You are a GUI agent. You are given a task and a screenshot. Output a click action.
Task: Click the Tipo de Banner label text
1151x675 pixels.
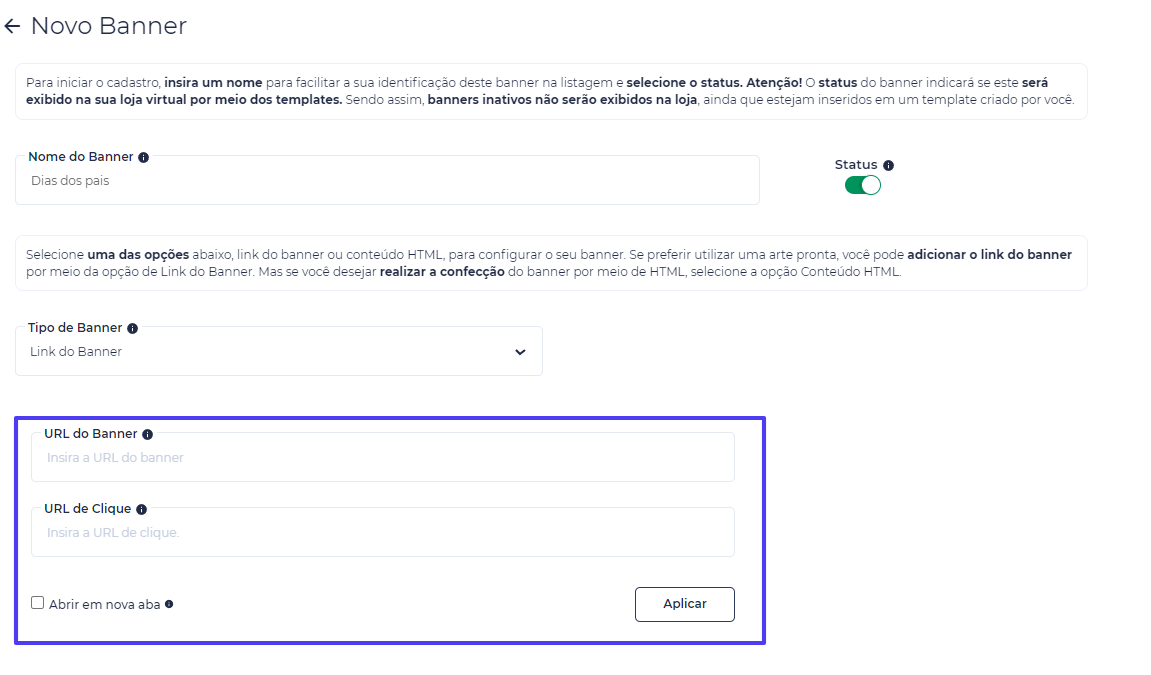(x=75, y=328)
